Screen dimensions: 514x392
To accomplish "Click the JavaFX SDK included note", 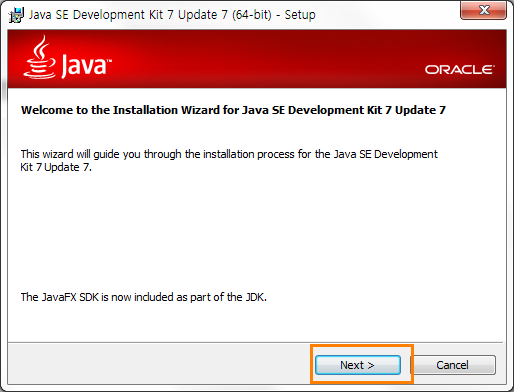I will pyautogui.click(x=144, y=297).
